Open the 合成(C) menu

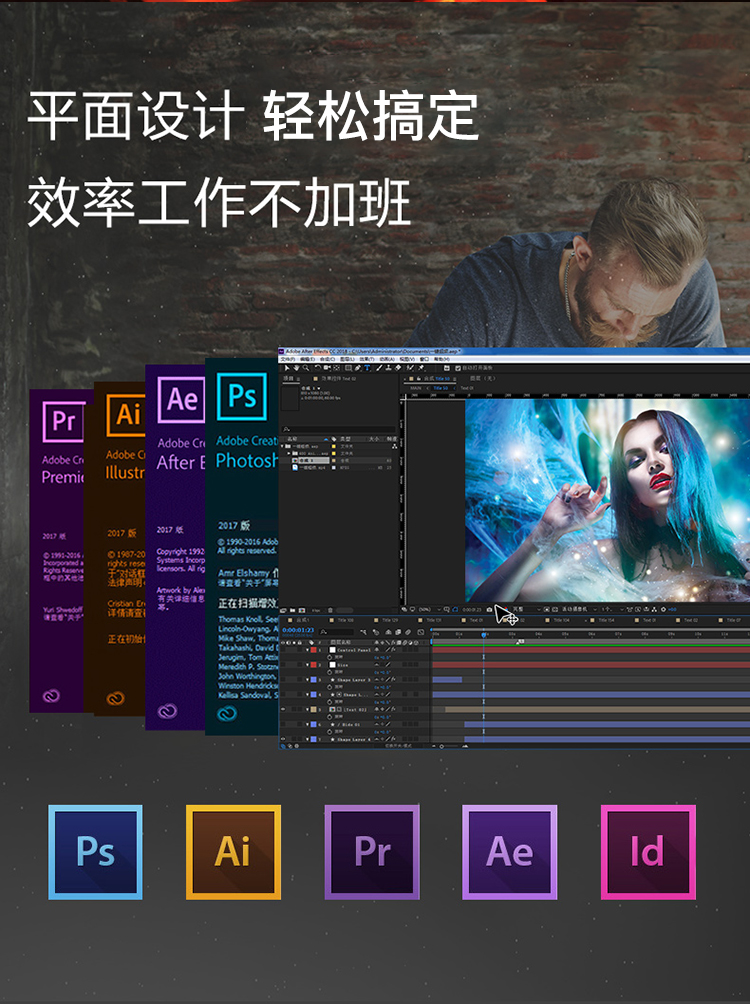click(327, 359)
